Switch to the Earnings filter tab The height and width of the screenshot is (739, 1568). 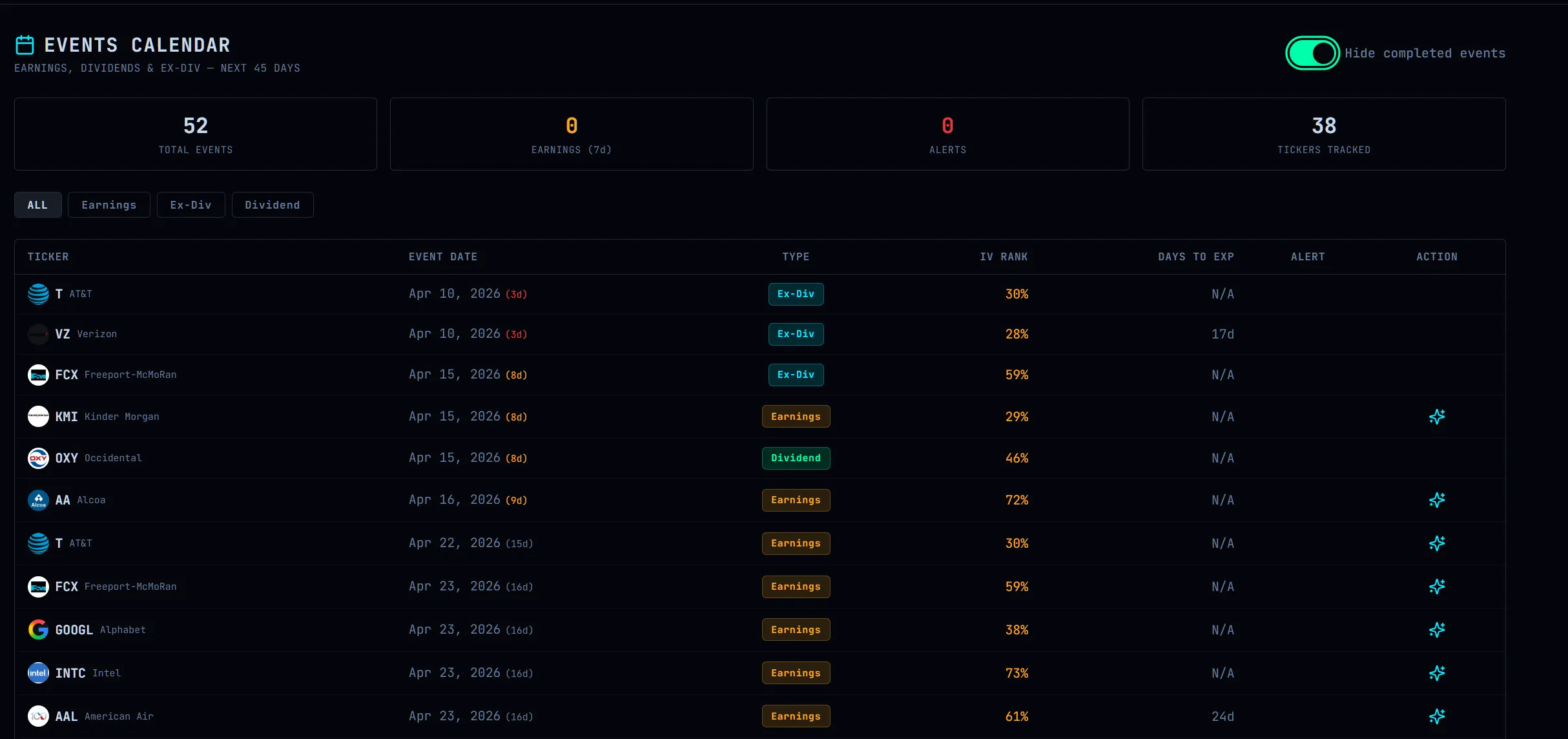[x=109, y=205]
